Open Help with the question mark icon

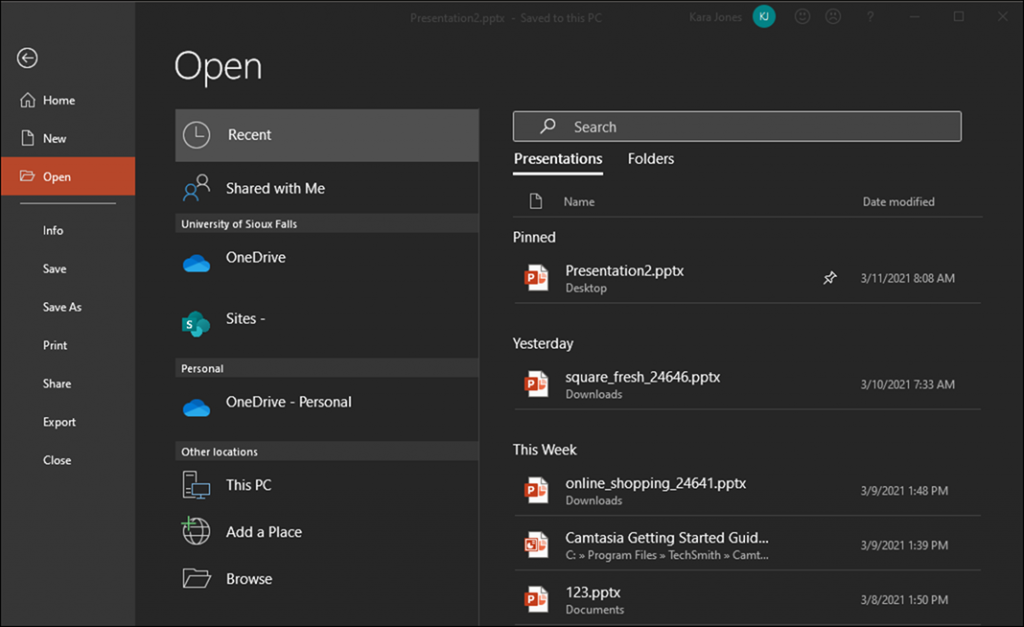pos(870,17)
